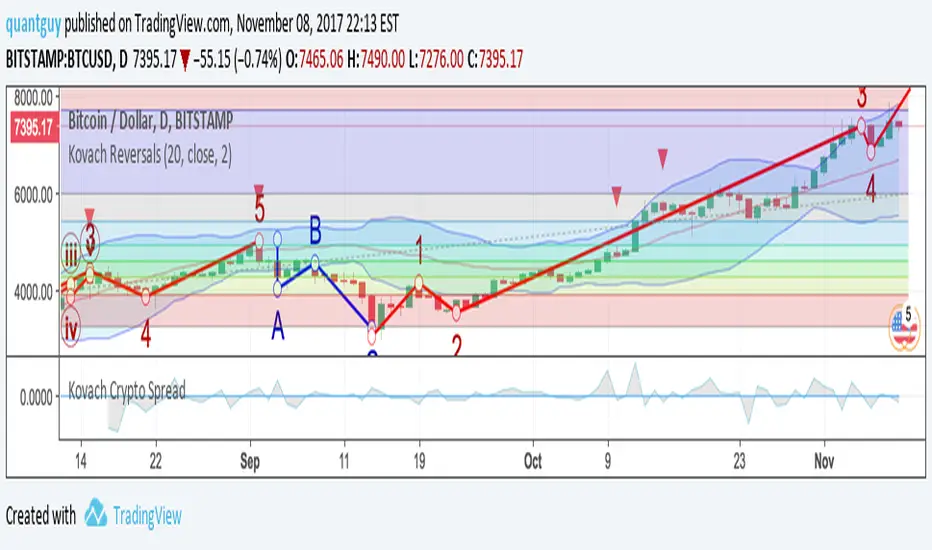Click the L:7276.00 low value
Screen dimensions: 932x550
point(436,59)
